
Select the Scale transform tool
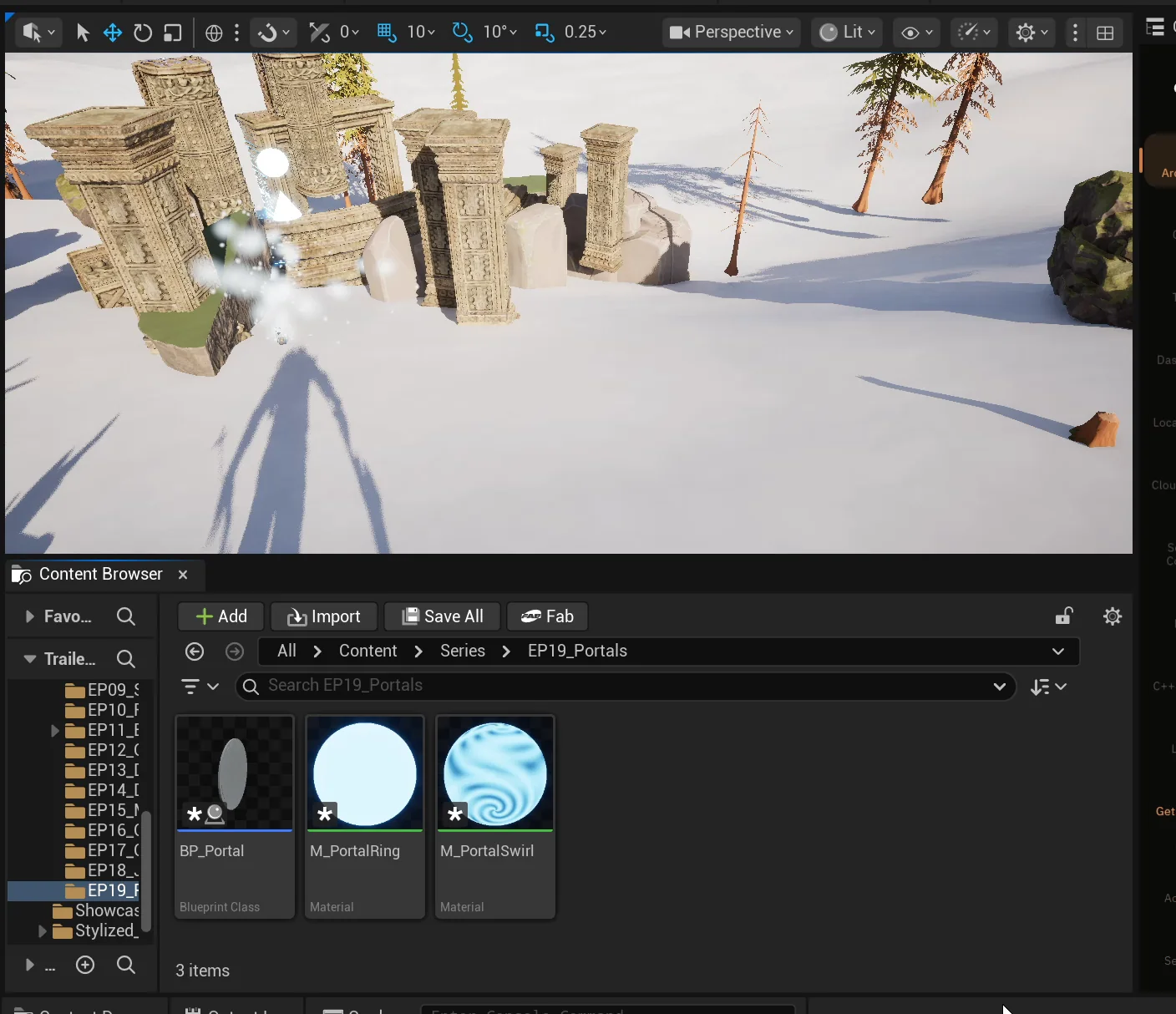click(173, 33)
